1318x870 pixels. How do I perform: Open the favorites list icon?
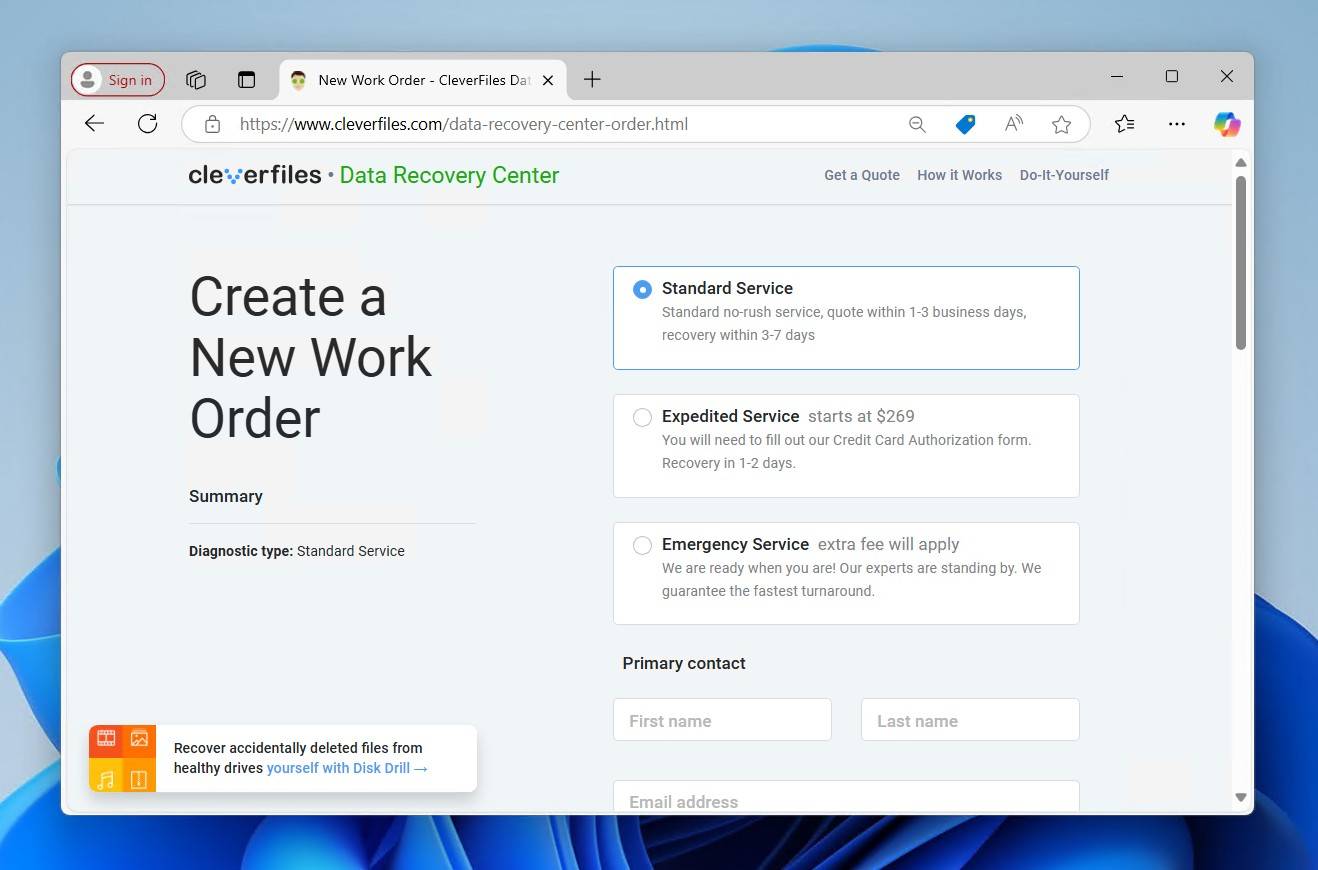[x=1125, y=124]
